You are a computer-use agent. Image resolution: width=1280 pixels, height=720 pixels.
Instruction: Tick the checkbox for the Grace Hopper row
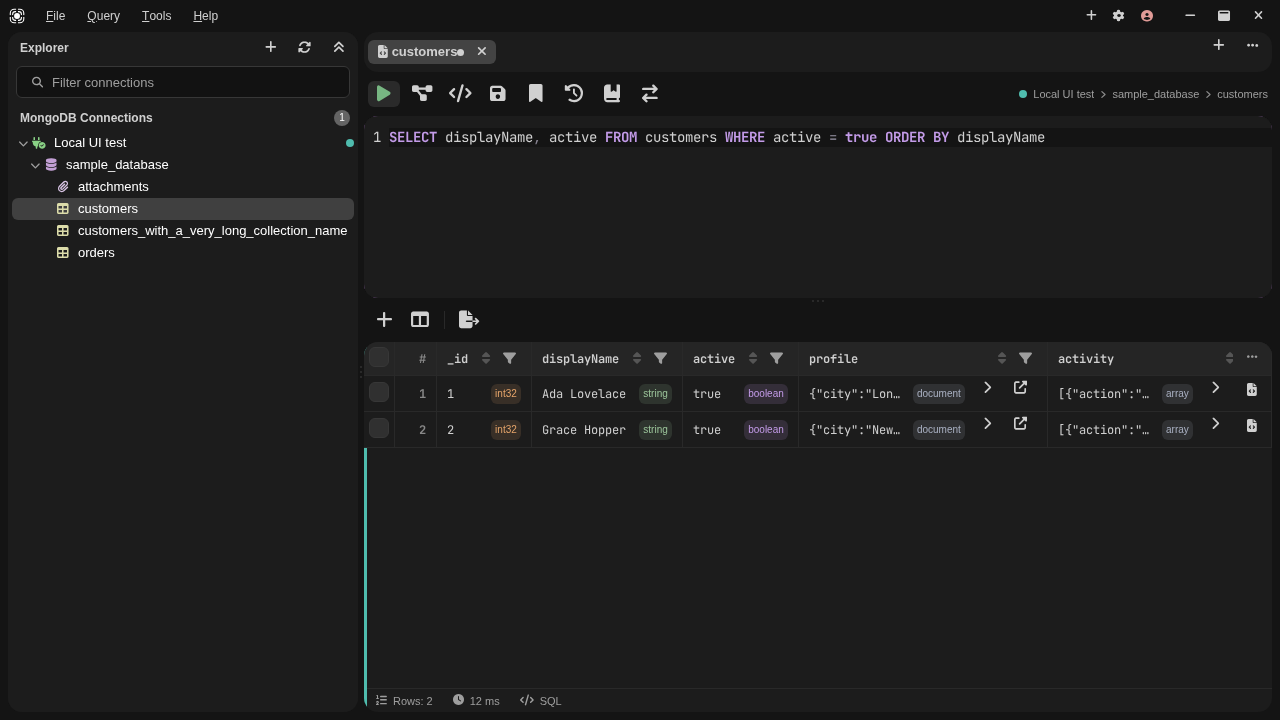coord(379,429)
